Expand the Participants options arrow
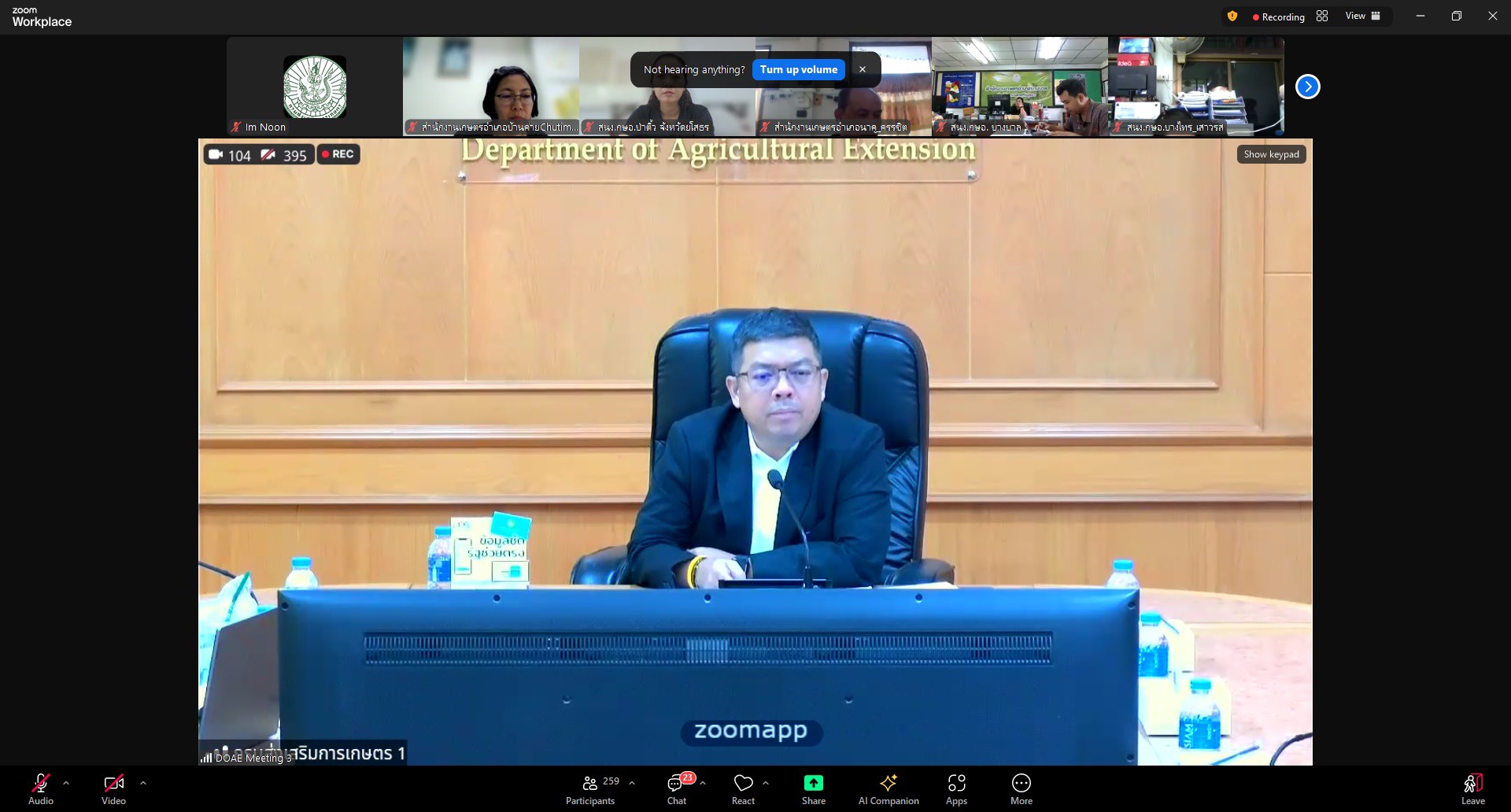 (632, 783)
